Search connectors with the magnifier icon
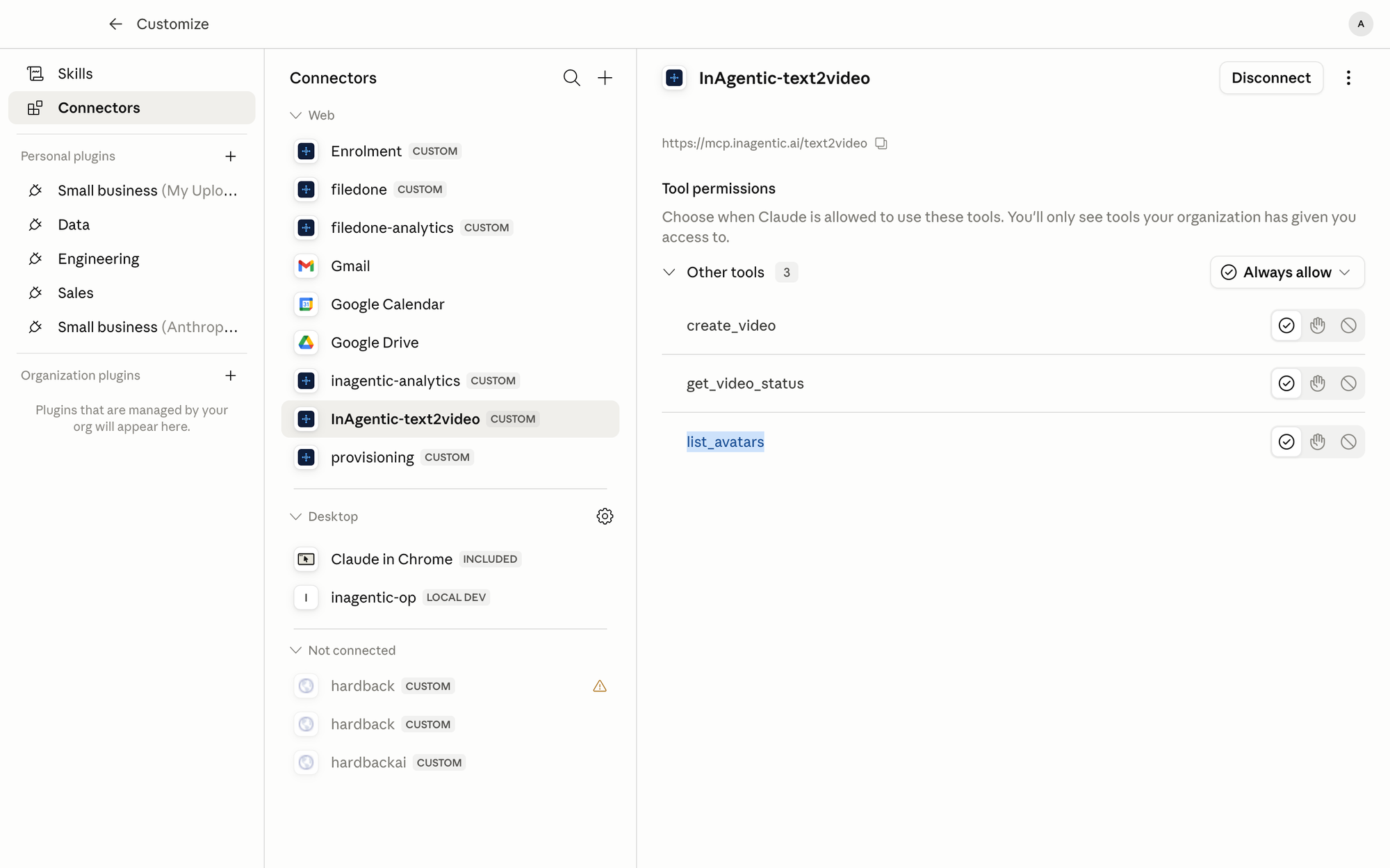Screen dimensions: 1390x868 click(571, 78)
